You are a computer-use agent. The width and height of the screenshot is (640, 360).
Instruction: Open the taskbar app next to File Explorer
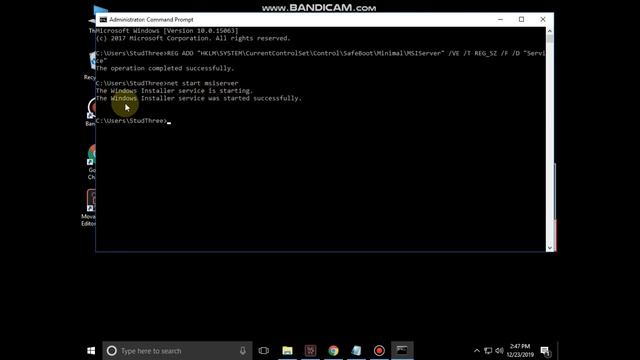[310, 351]
